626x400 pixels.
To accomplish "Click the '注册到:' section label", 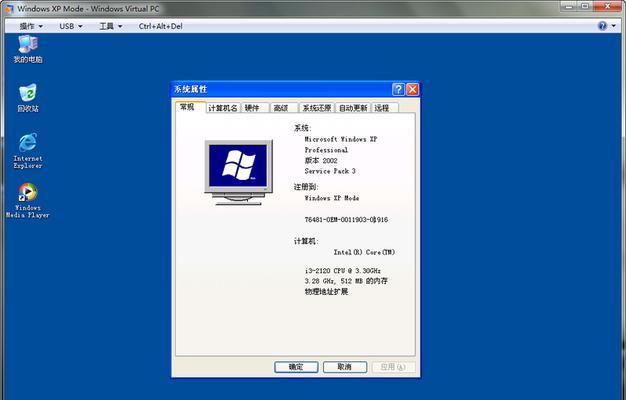I will click(306, 187).
